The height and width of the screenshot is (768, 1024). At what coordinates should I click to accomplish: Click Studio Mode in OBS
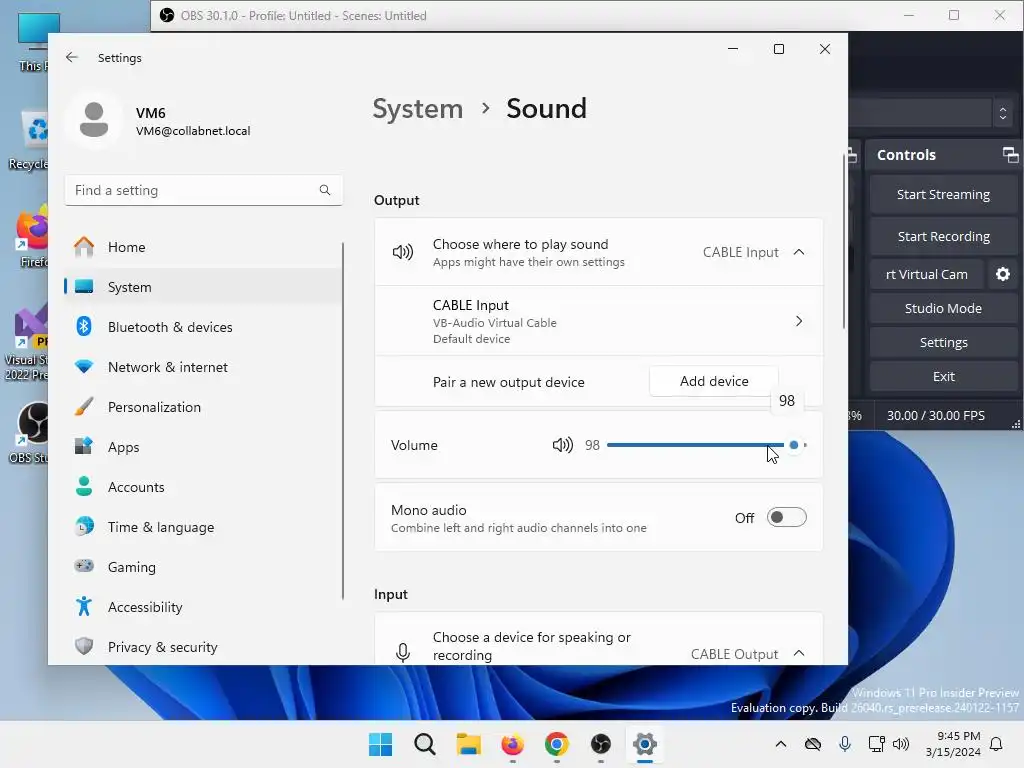[x=943, y=308]
